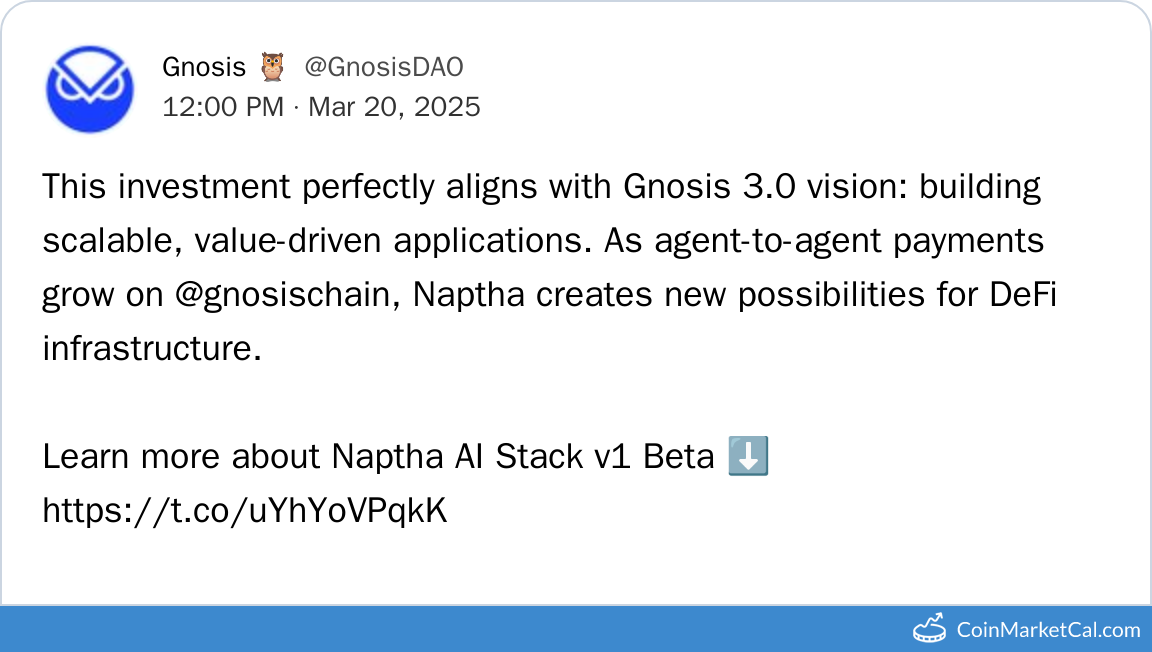Follow the t.co/uYhYoVPqkK link
Image resolution: width=1152 pixels, height=652 pixels.
[x=245, y=511]
